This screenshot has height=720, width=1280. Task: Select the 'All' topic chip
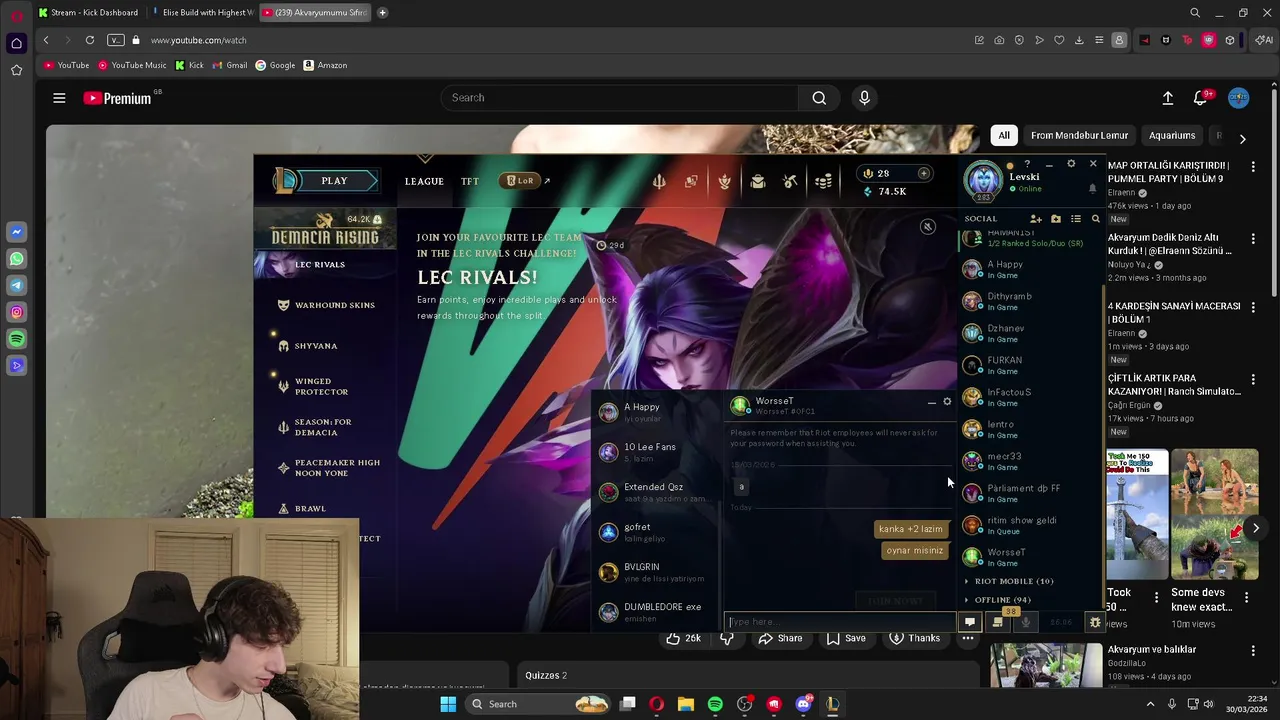(1004, 136)
